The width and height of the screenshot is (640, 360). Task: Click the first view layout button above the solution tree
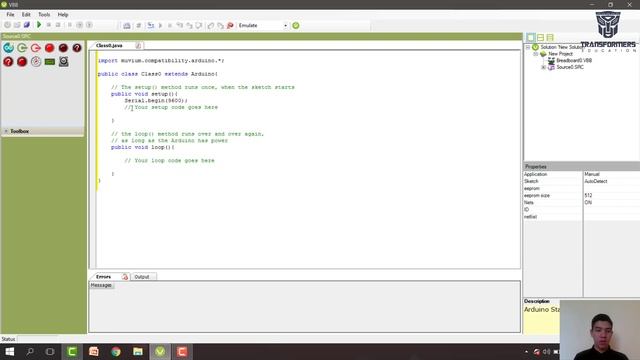531,38
